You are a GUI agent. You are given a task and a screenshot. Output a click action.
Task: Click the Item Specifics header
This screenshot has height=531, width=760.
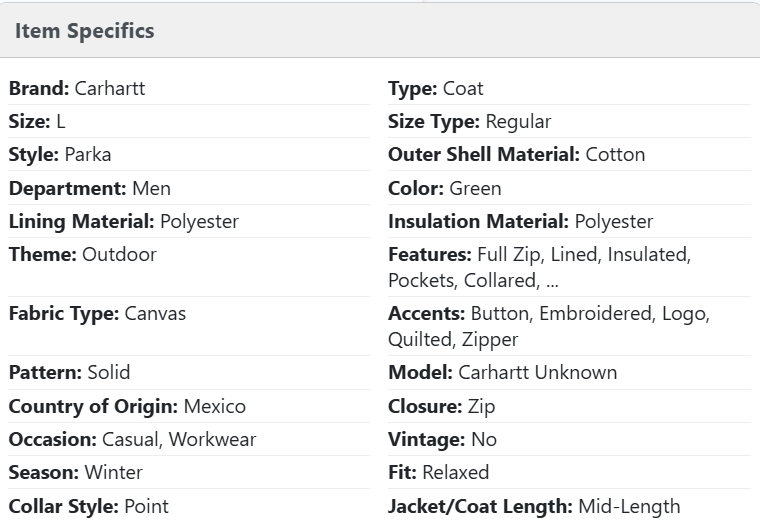point(380,31)
